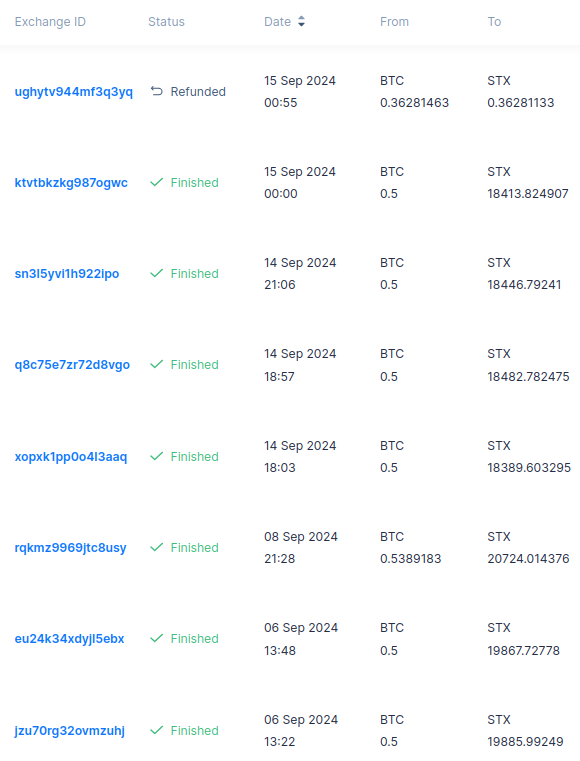Open exchange eu24k34xdyjl5ebx

tap(69, 639)
